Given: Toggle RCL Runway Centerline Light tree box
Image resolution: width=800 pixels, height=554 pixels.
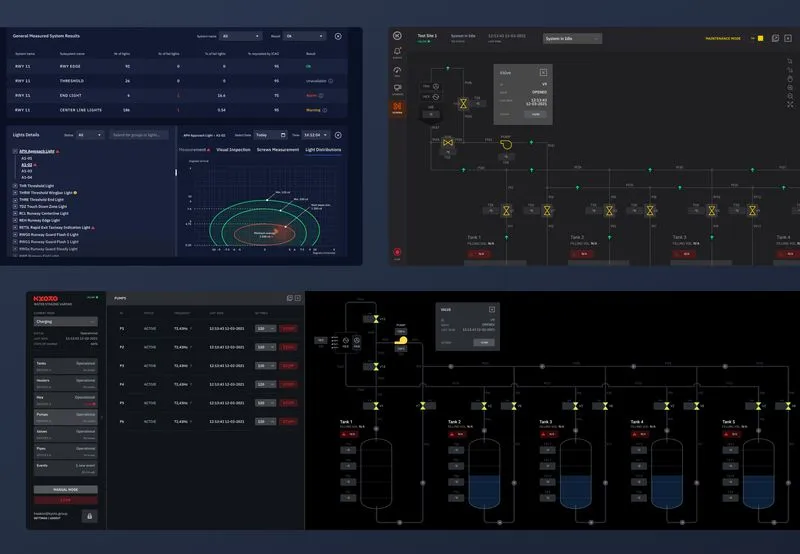Looking at the screenshot, I should [x=15, y=214].
